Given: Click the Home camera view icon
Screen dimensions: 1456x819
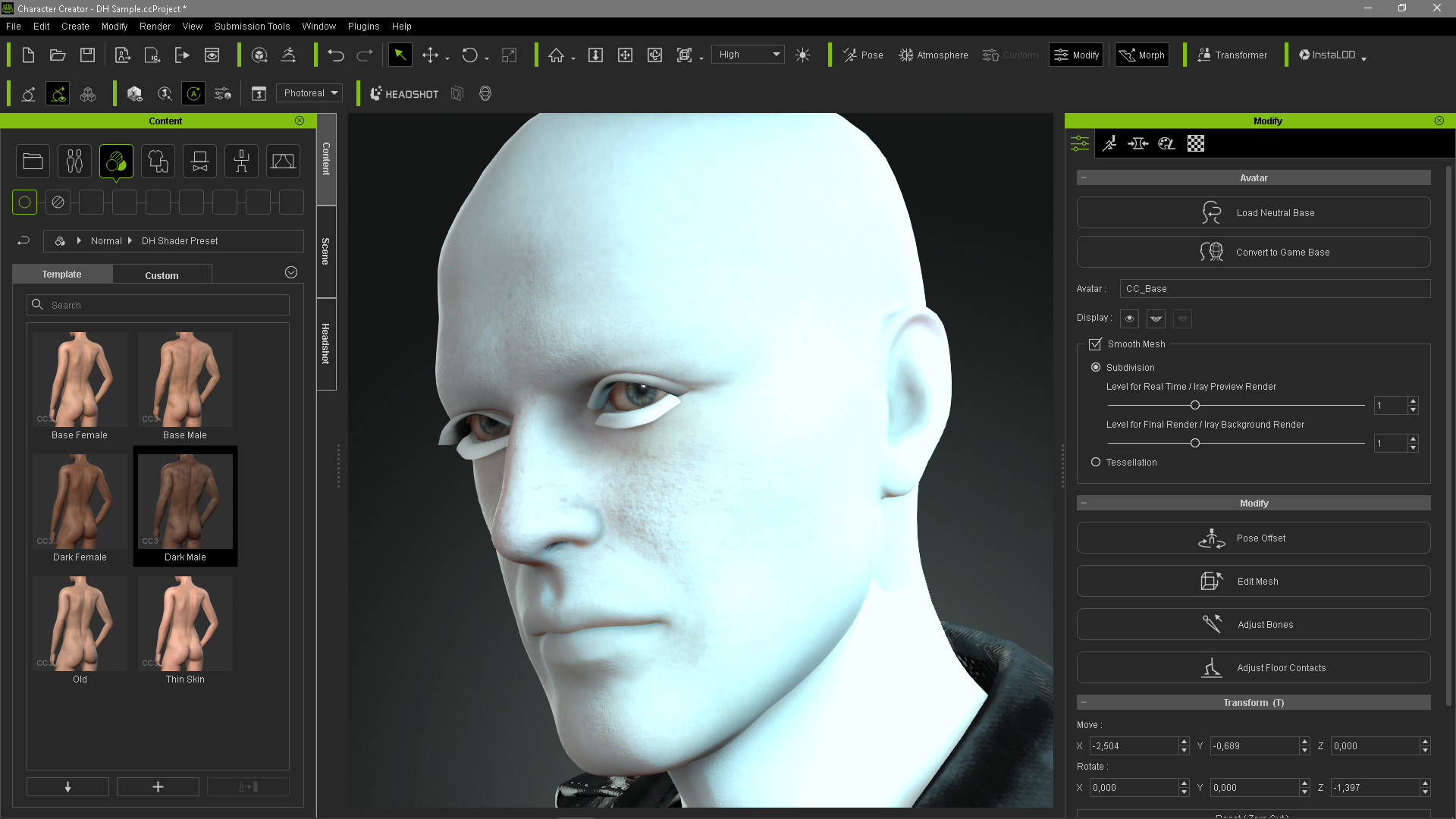Looking at the screenshot, I should [x=557, y=55].
